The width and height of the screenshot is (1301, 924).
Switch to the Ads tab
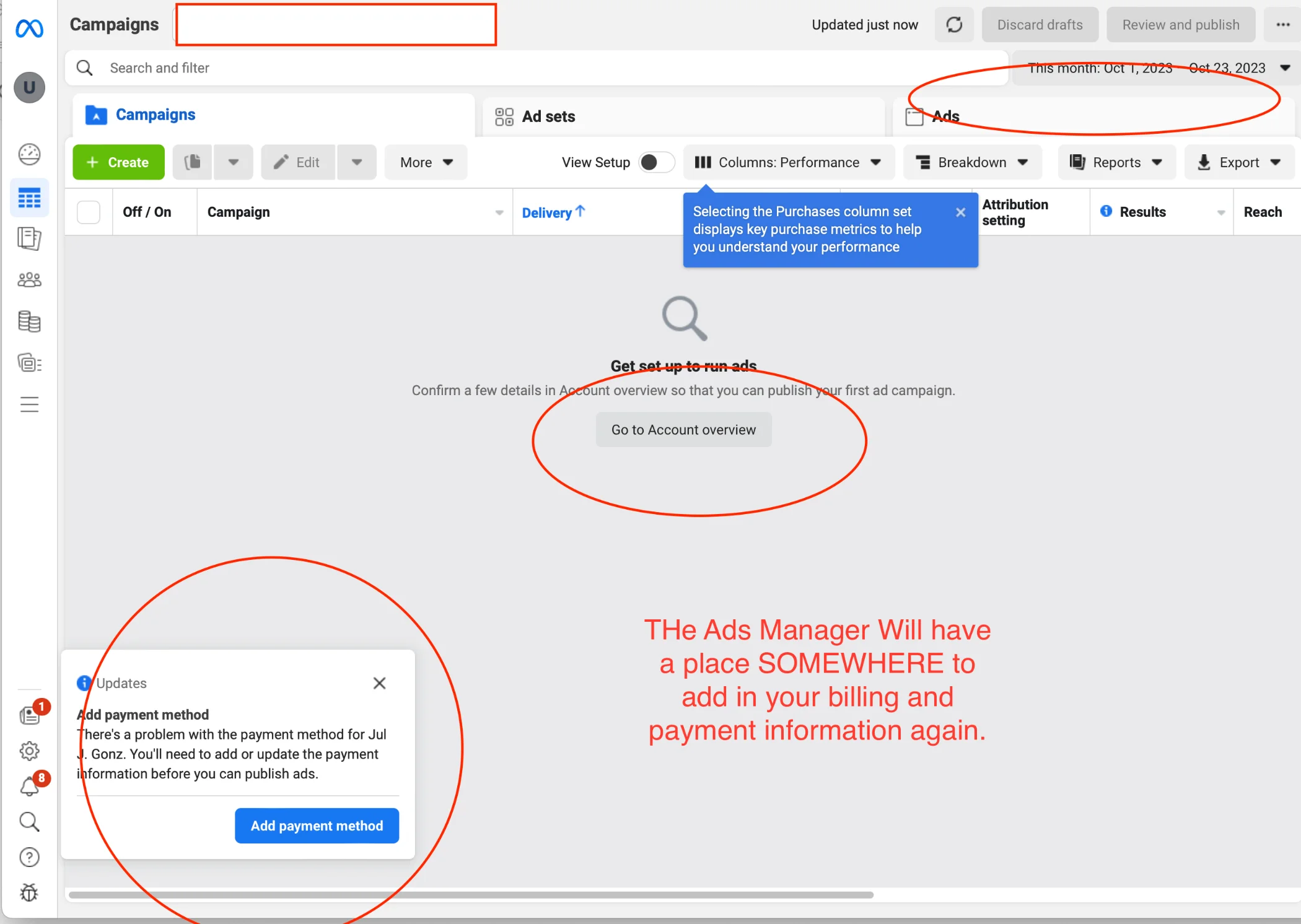(945, 116)
